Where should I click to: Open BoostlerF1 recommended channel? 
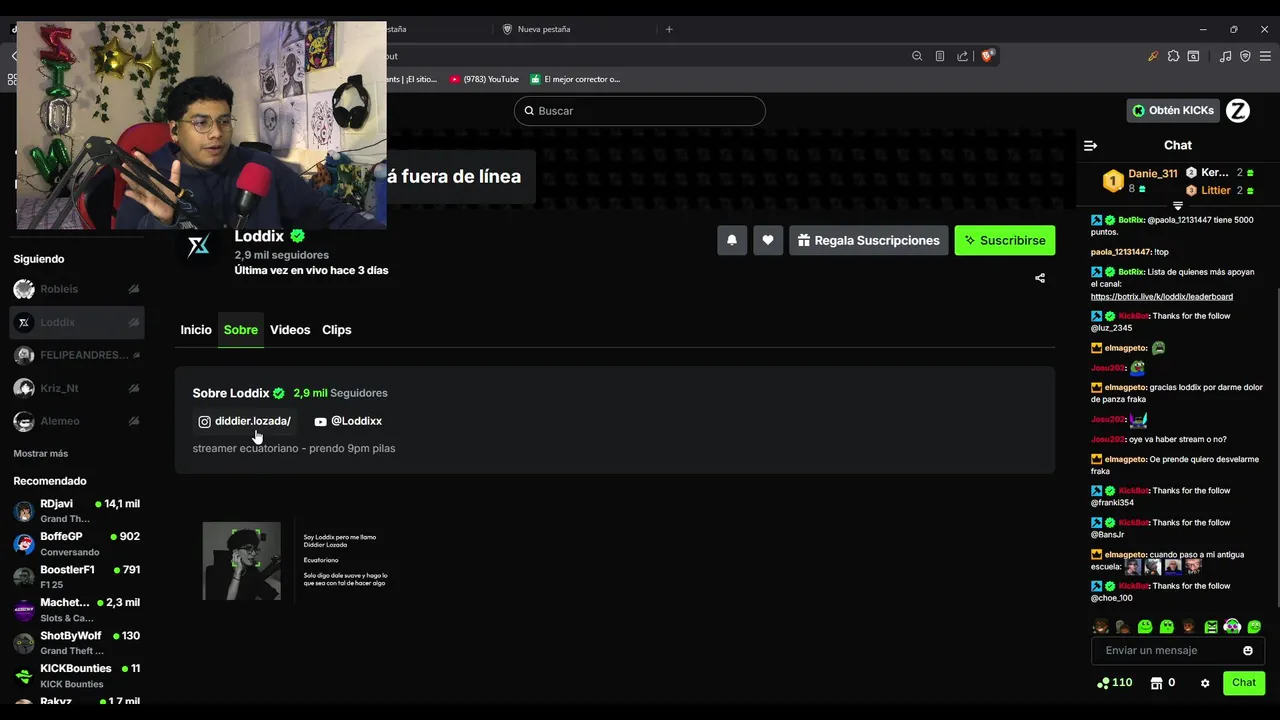click(x=77, y=577)
